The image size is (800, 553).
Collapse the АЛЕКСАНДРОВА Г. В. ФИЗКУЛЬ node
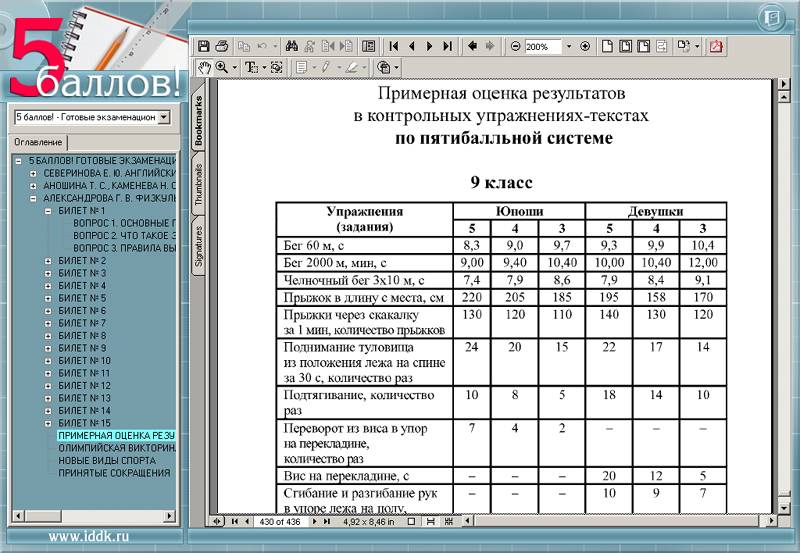point(33,198)
